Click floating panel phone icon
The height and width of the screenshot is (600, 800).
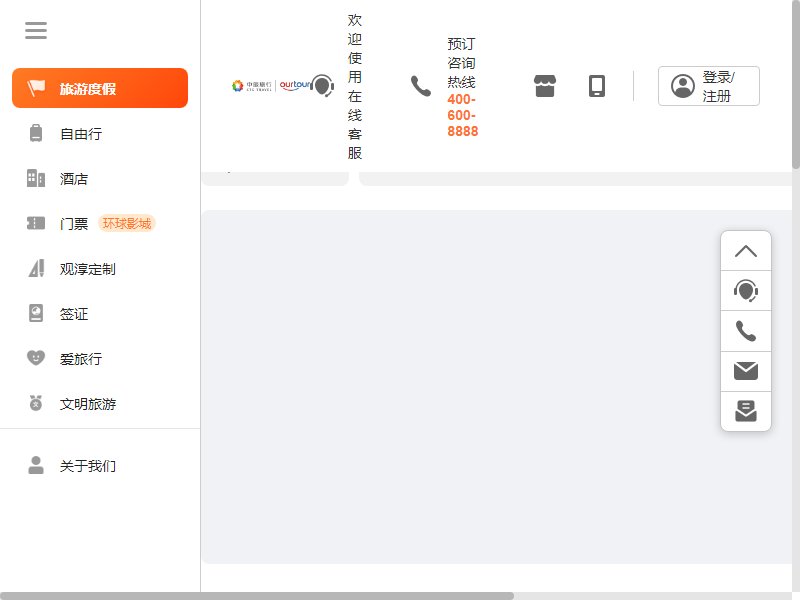pyautogui.click(x=746, y=331)
